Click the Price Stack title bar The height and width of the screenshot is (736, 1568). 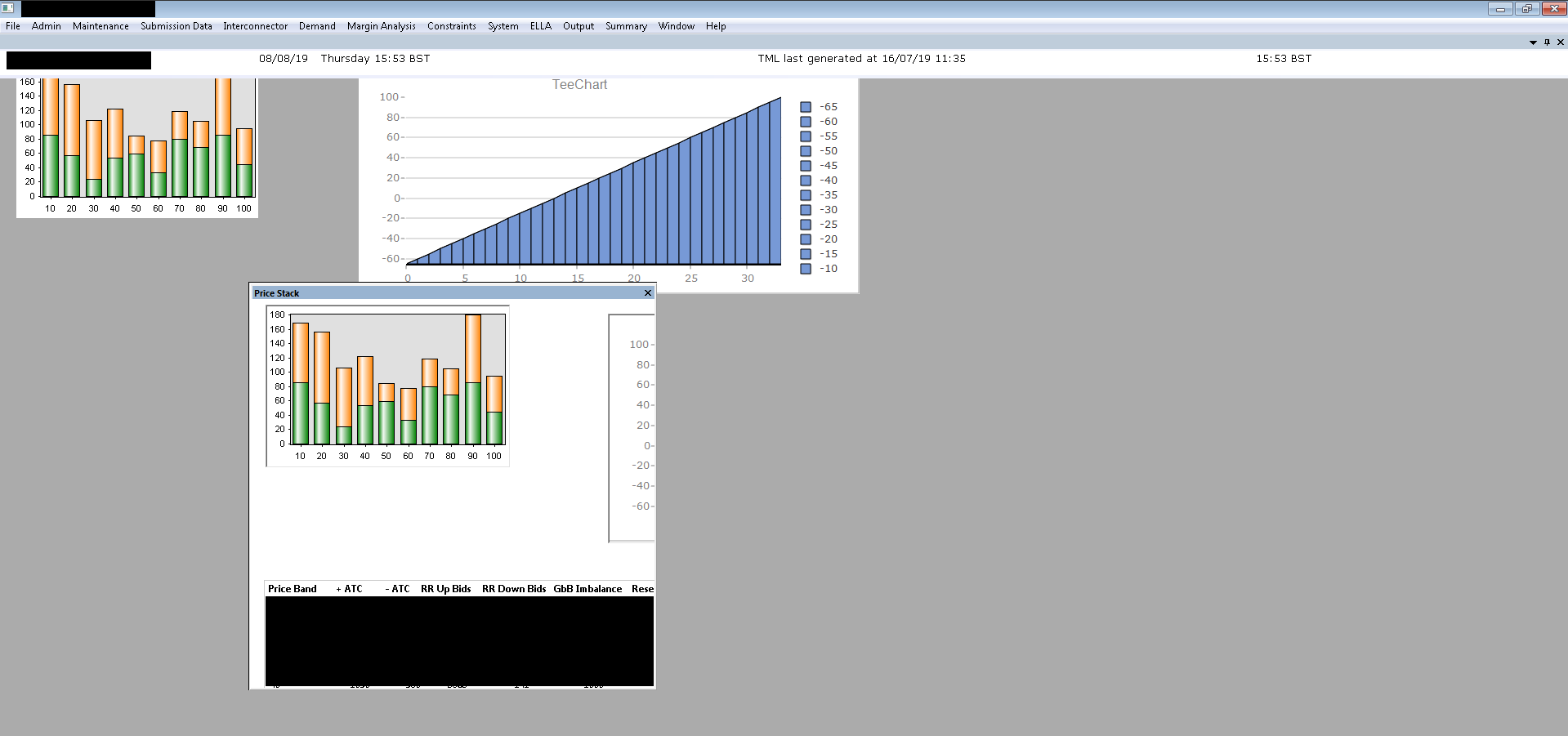click(441, 293)
